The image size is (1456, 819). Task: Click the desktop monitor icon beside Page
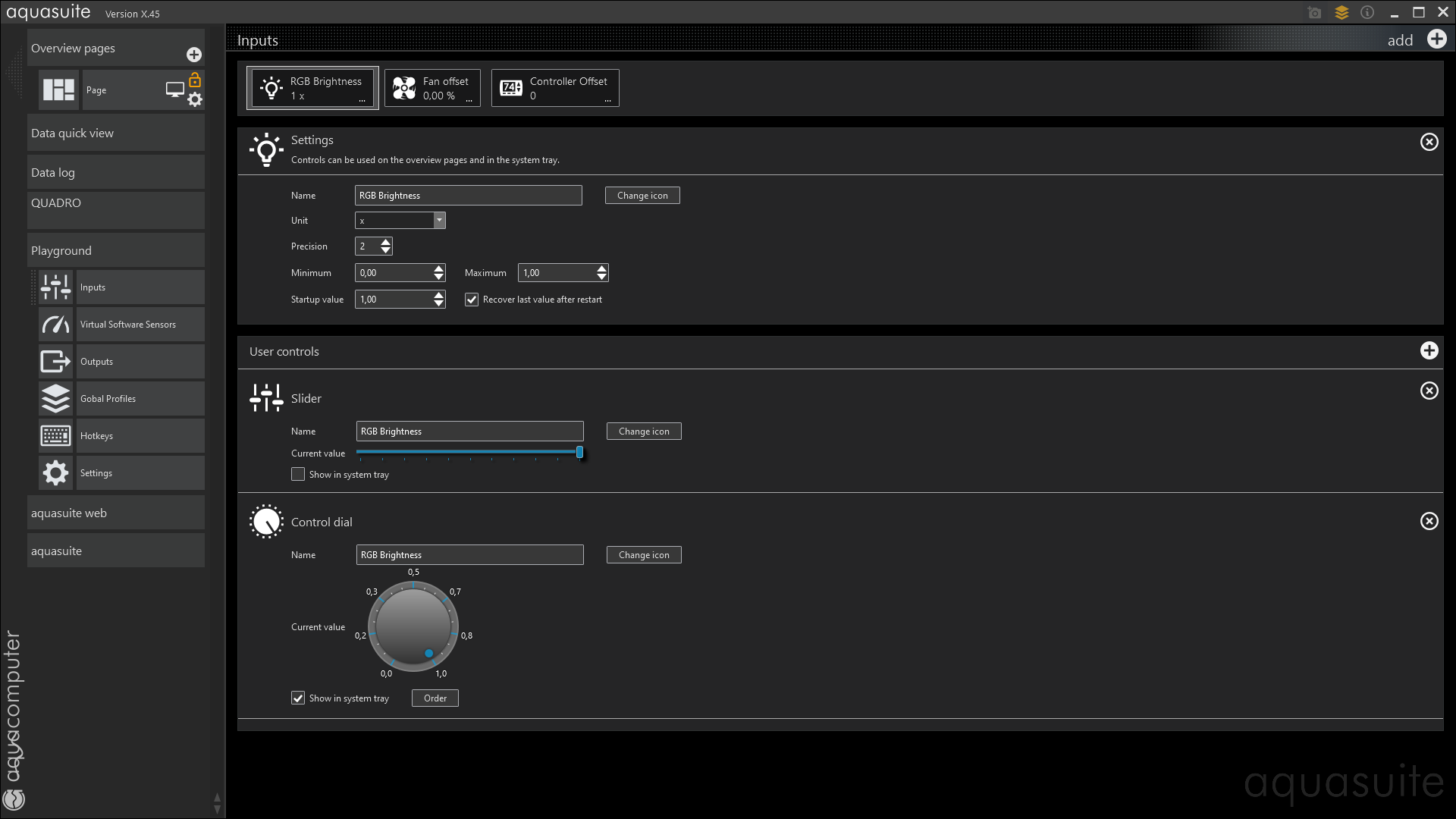click(175, 89)
